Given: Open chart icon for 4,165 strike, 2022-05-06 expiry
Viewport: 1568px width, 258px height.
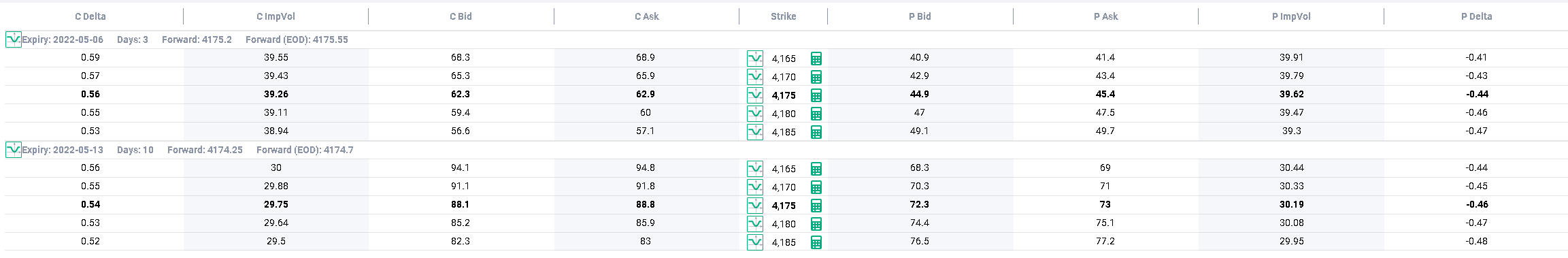Looking at the screenshot, I should point(754,58).
